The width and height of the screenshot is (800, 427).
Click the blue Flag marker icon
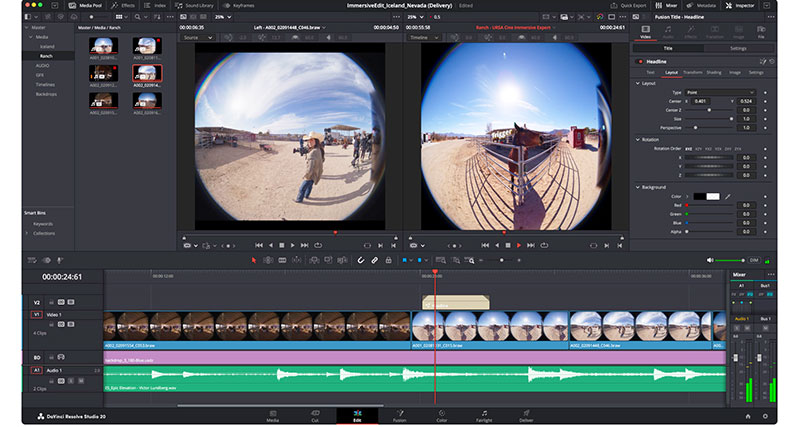pos(404,260)
